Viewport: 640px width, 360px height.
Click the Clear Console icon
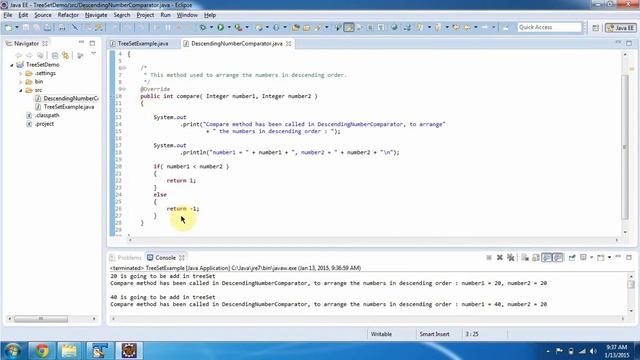click(x=525, y=258)
